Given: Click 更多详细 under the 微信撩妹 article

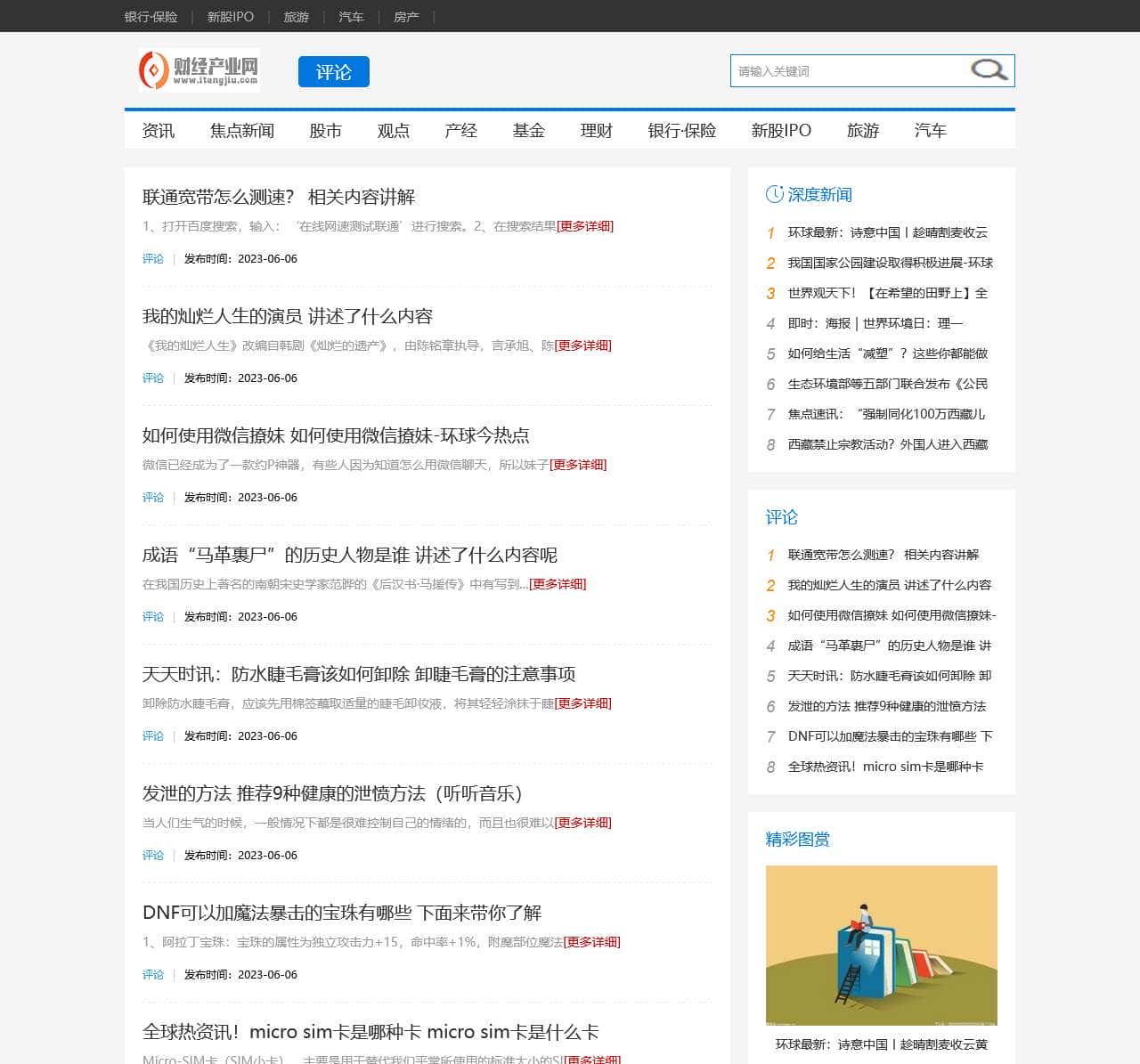Looking at the screenshot, I should click(x=578, y=465).
